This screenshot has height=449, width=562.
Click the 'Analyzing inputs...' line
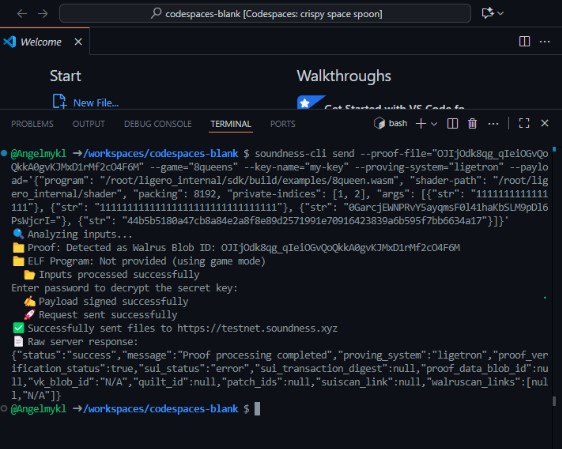click(x=72, y=234)
